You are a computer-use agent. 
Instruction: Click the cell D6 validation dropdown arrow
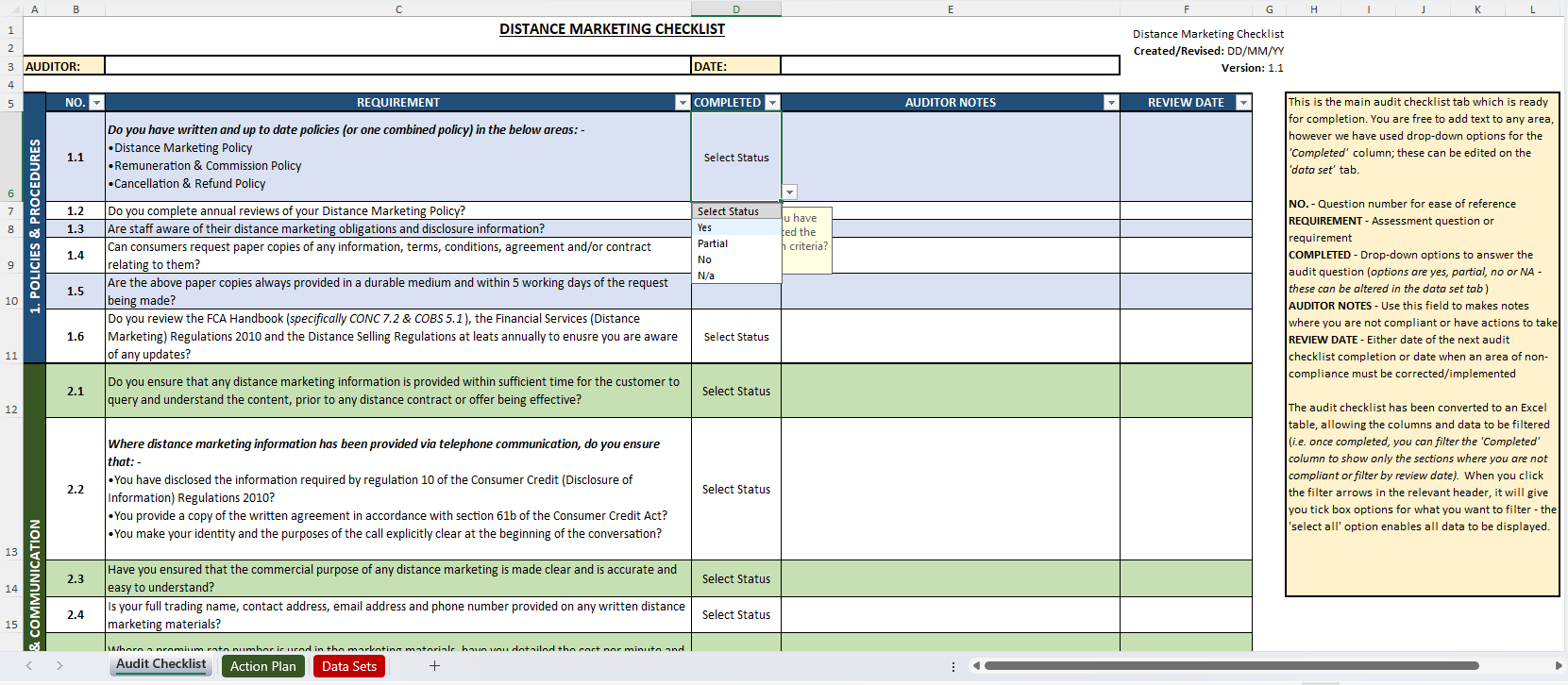(x=790, y=192)
